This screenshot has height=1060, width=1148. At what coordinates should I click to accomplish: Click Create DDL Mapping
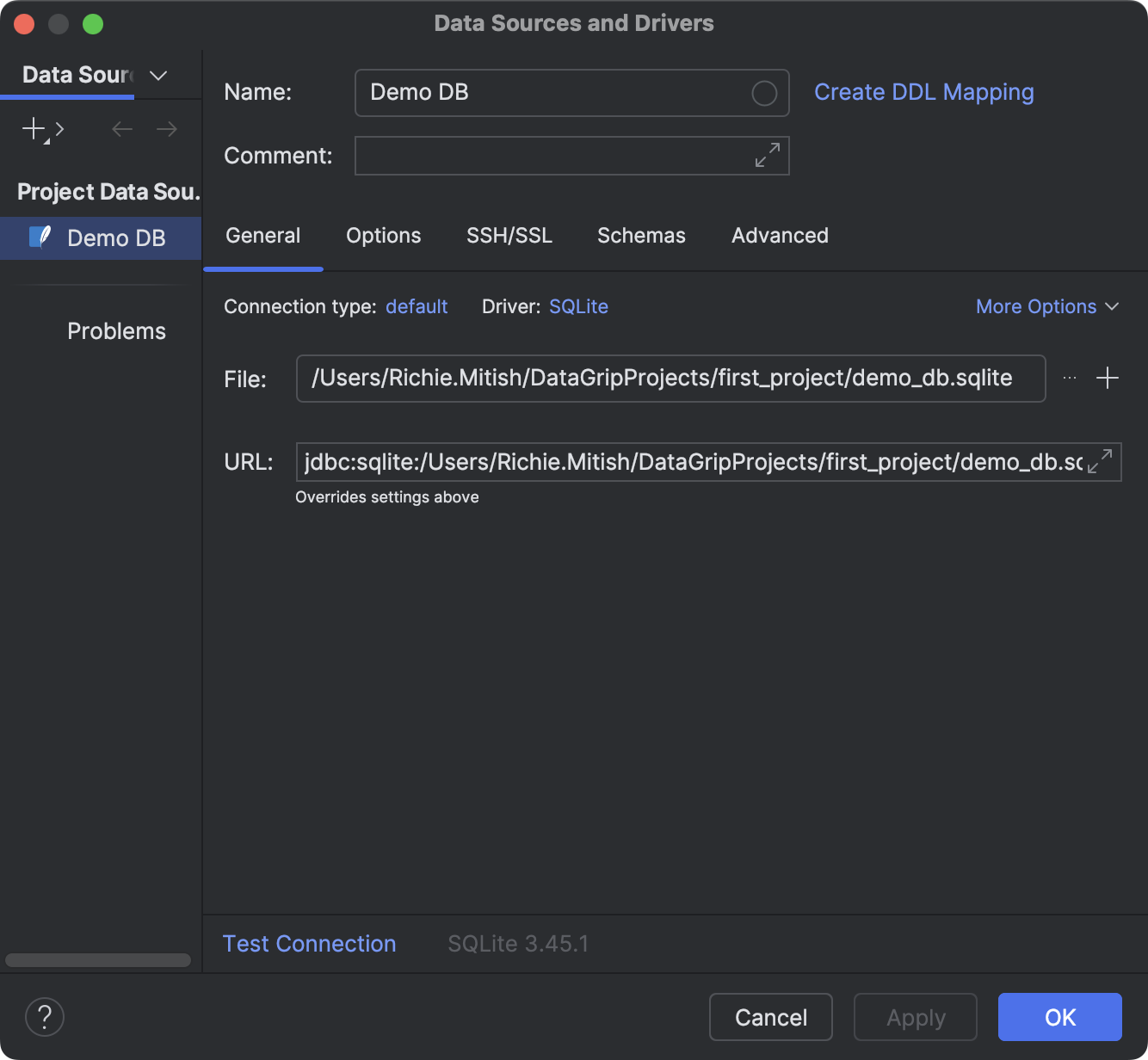click(x=923, y=92)
